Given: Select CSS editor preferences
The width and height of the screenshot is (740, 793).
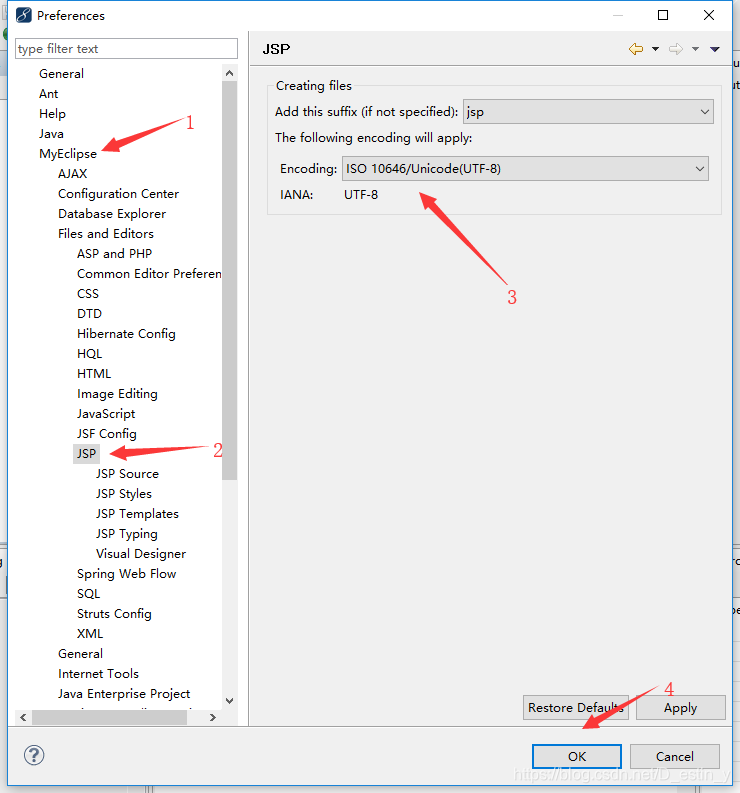Looking at the screenshot, I should pyautogui.click(x=88, y=293).
